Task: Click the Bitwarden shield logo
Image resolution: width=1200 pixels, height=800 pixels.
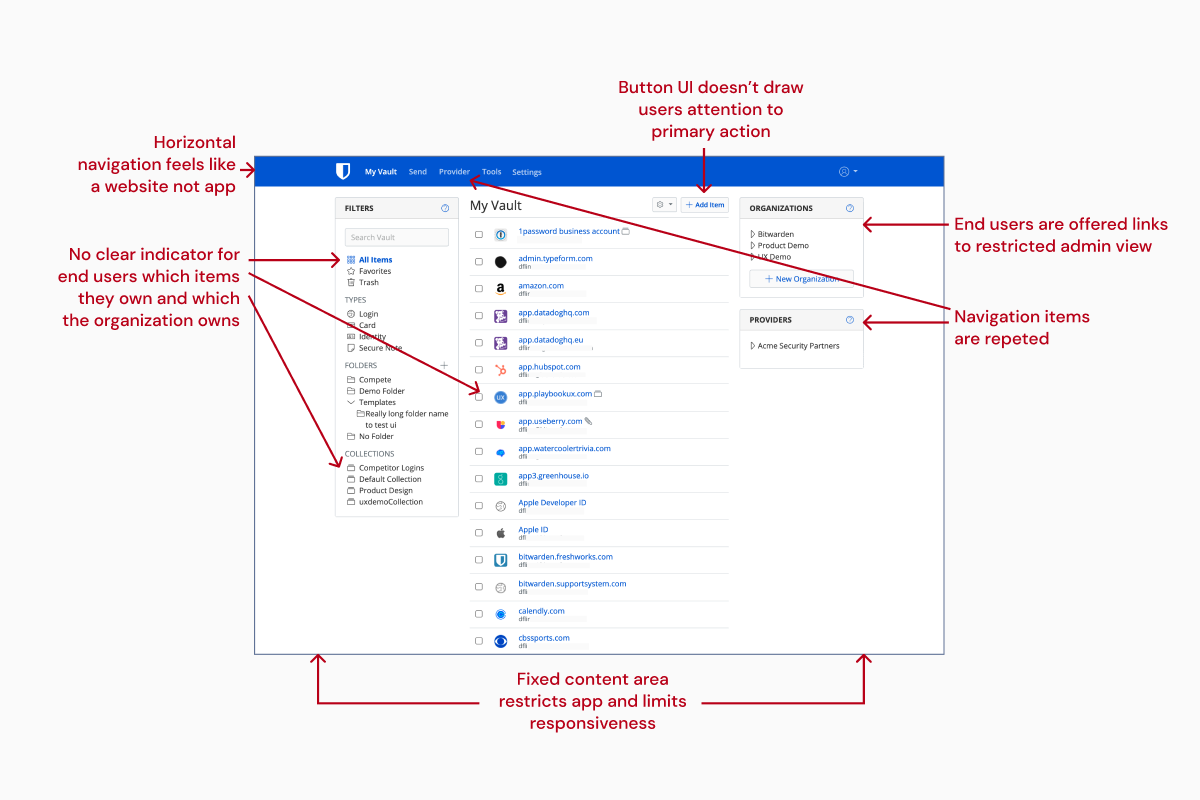Action: pyautogui.click(x=343, y=171)
